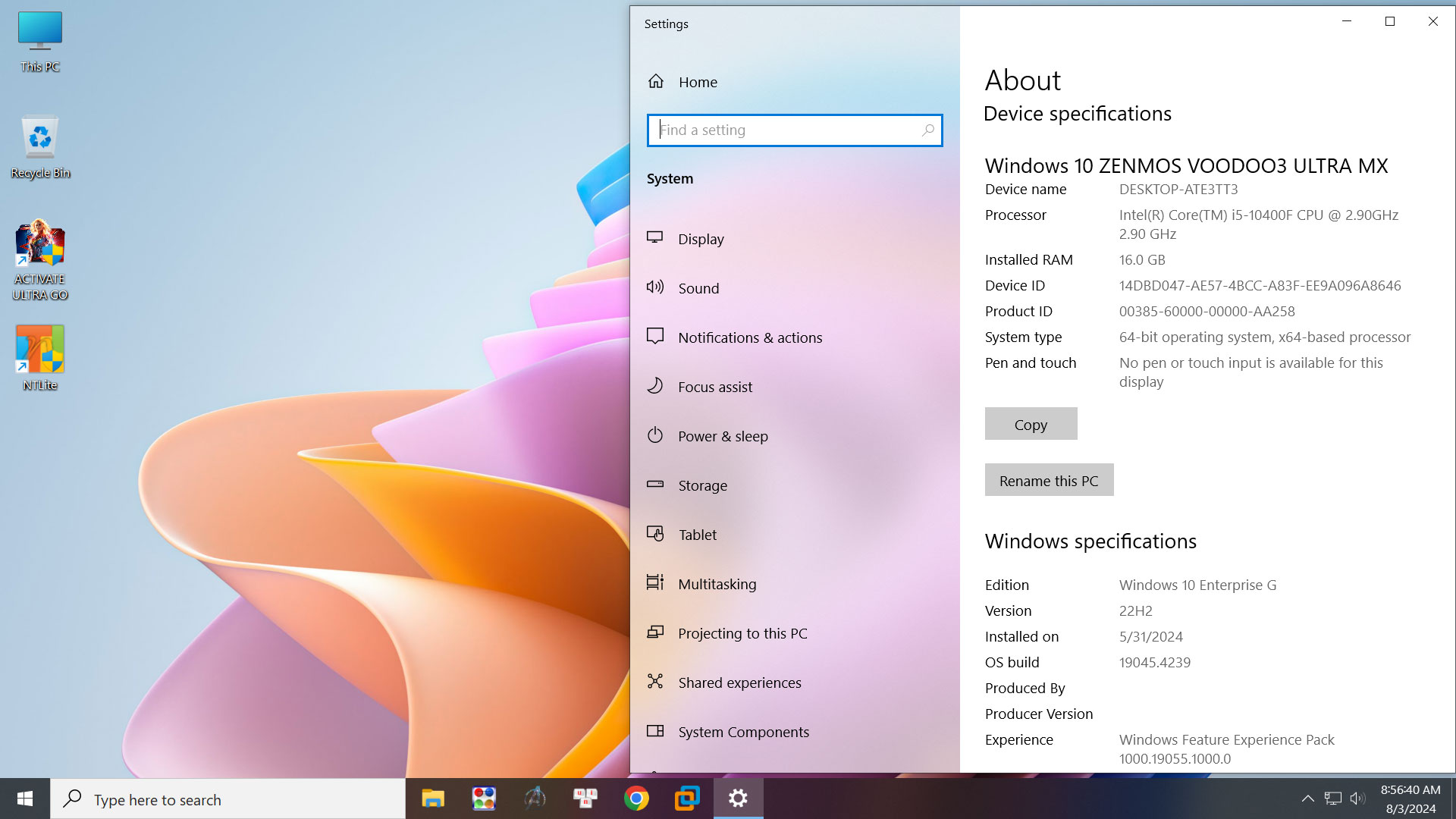Click the Settings gear taskbar icon
This screenshot has height=819, width=1456.
pyautogui.click(x=738, y=799)
